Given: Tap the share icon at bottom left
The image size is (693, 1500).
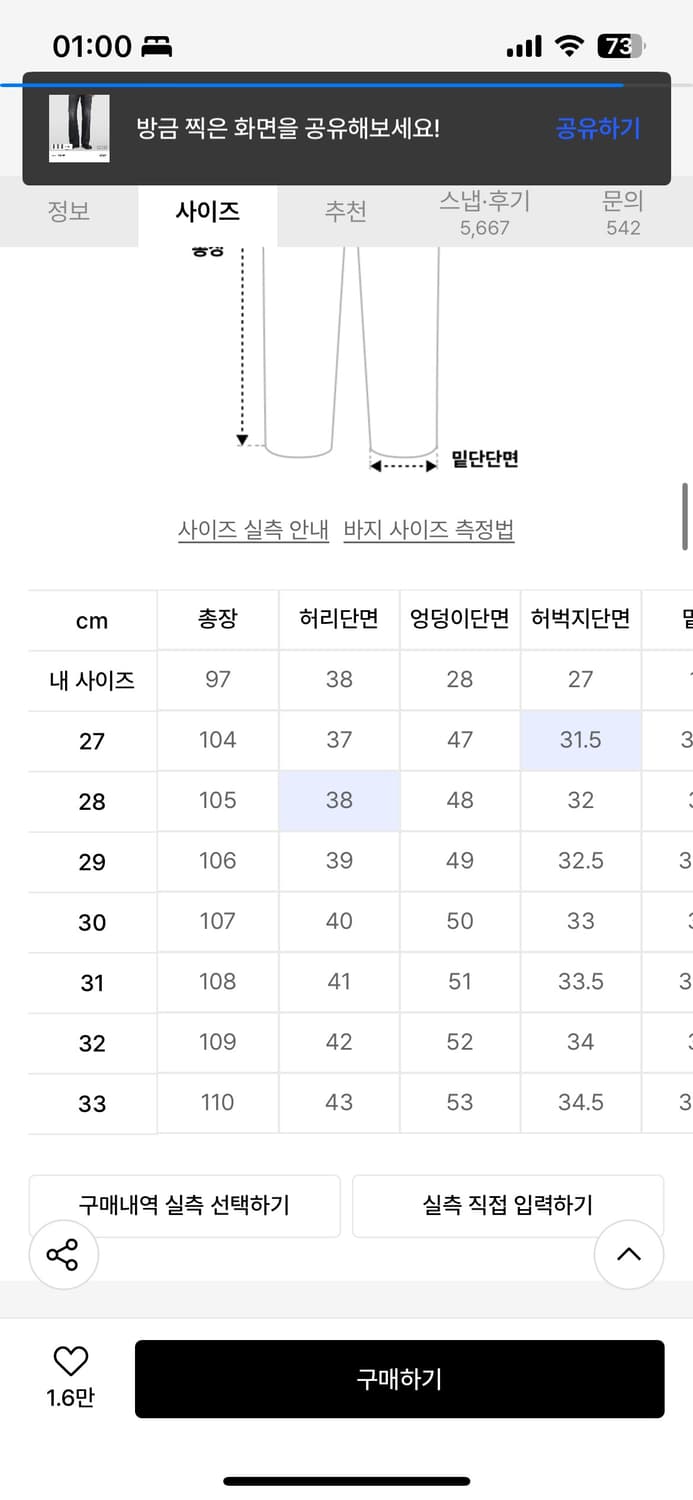Looking at the screenshot, I should (63, 1254).
